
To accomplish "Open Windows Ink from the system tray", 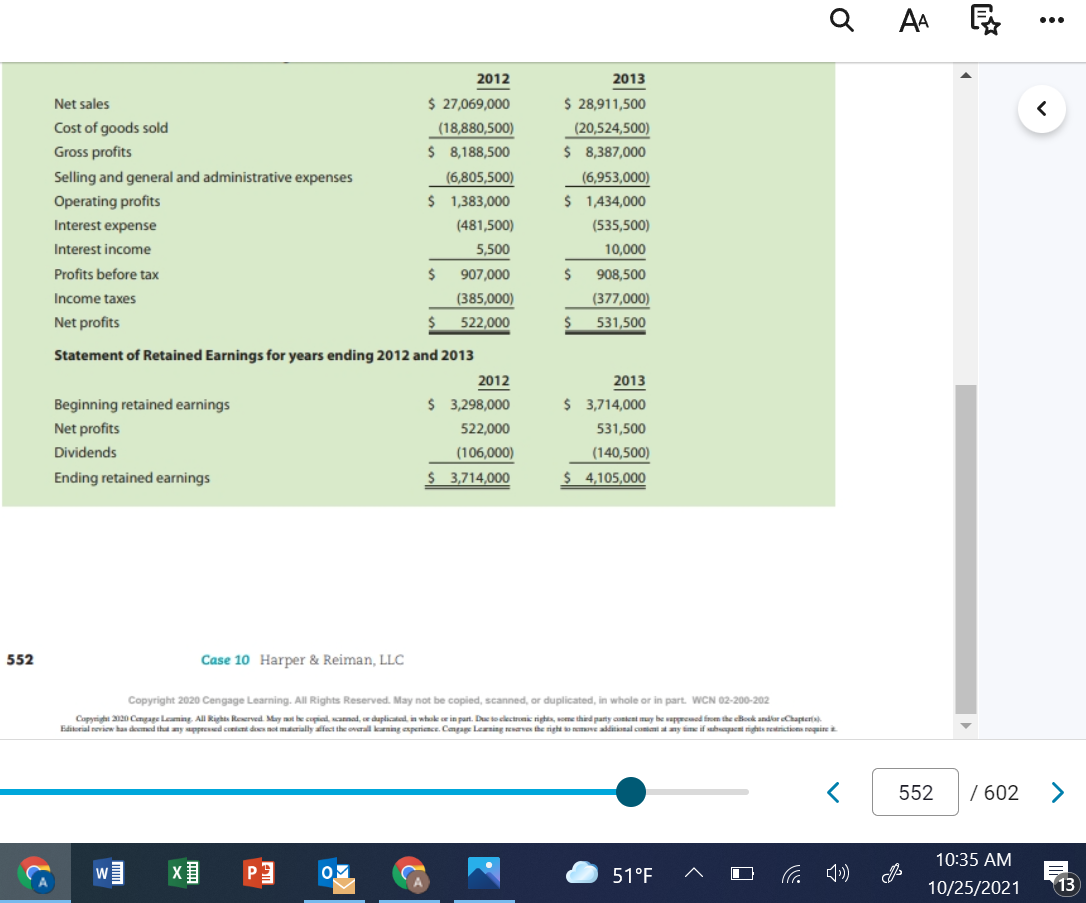I will [890, 872].
